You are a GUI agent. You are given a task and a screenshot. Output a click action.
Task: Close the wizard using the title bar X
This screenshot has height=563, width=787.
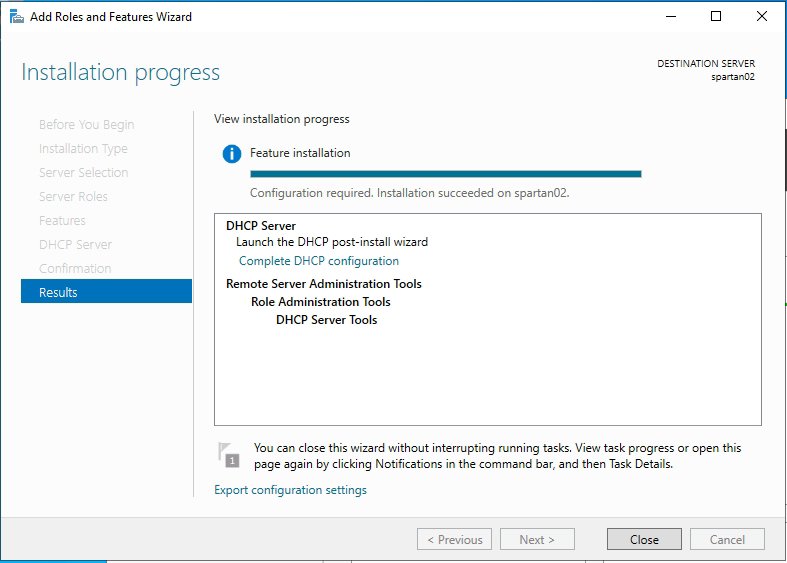coord(762,16)
